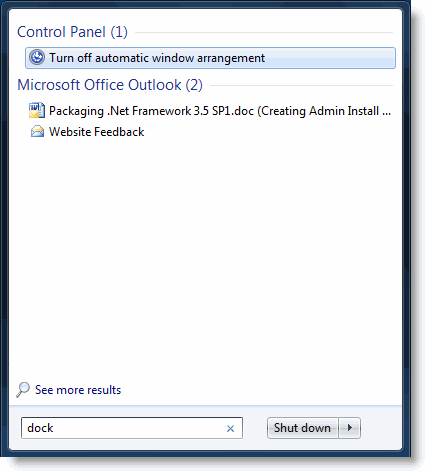Screen dimensions: 427x473
Task: Click the Packaging .Net Framework document icon
Action: click(37, 110)
